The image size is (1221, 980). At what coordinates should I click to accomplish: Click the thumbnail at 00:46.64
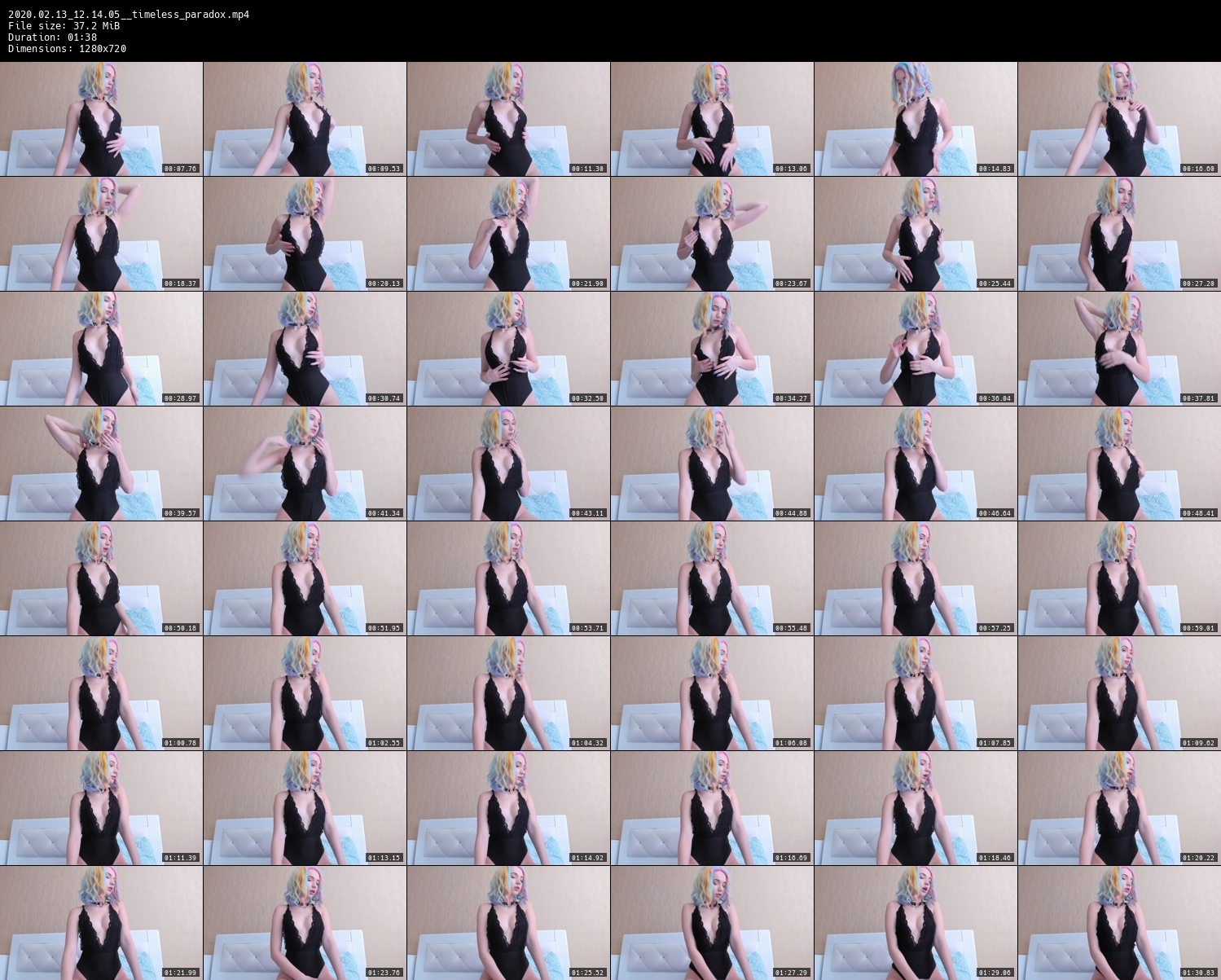tap(916, 464)
